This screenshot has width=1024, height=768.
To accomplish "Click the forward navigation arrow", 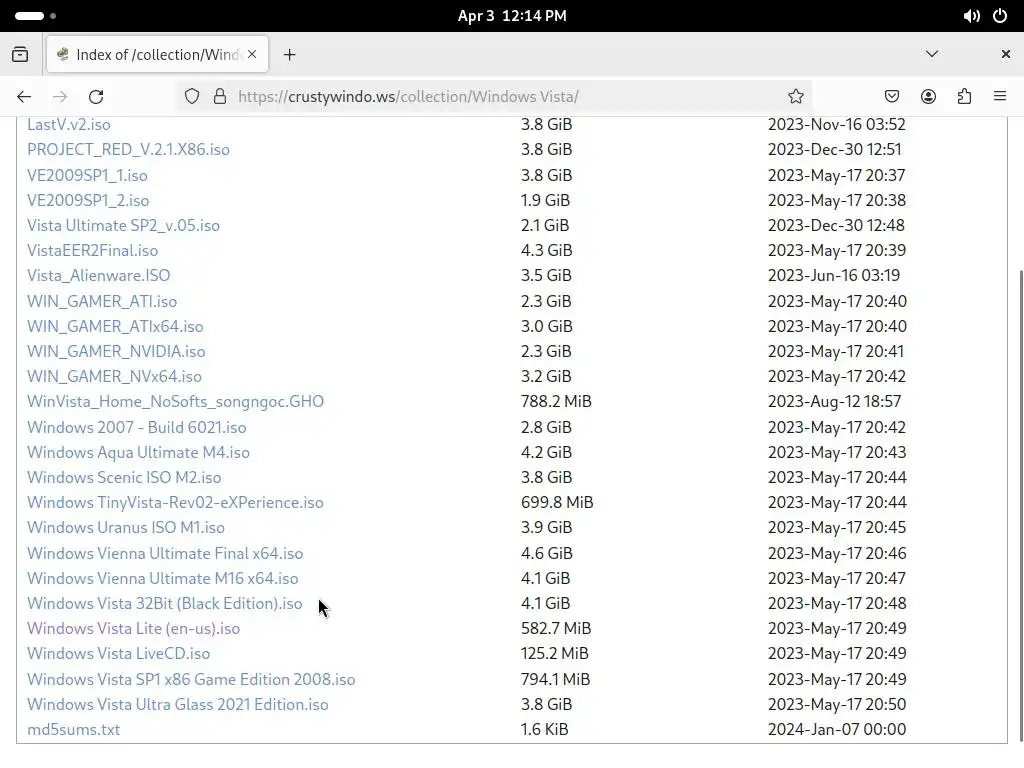I will (x=60, y=97).
